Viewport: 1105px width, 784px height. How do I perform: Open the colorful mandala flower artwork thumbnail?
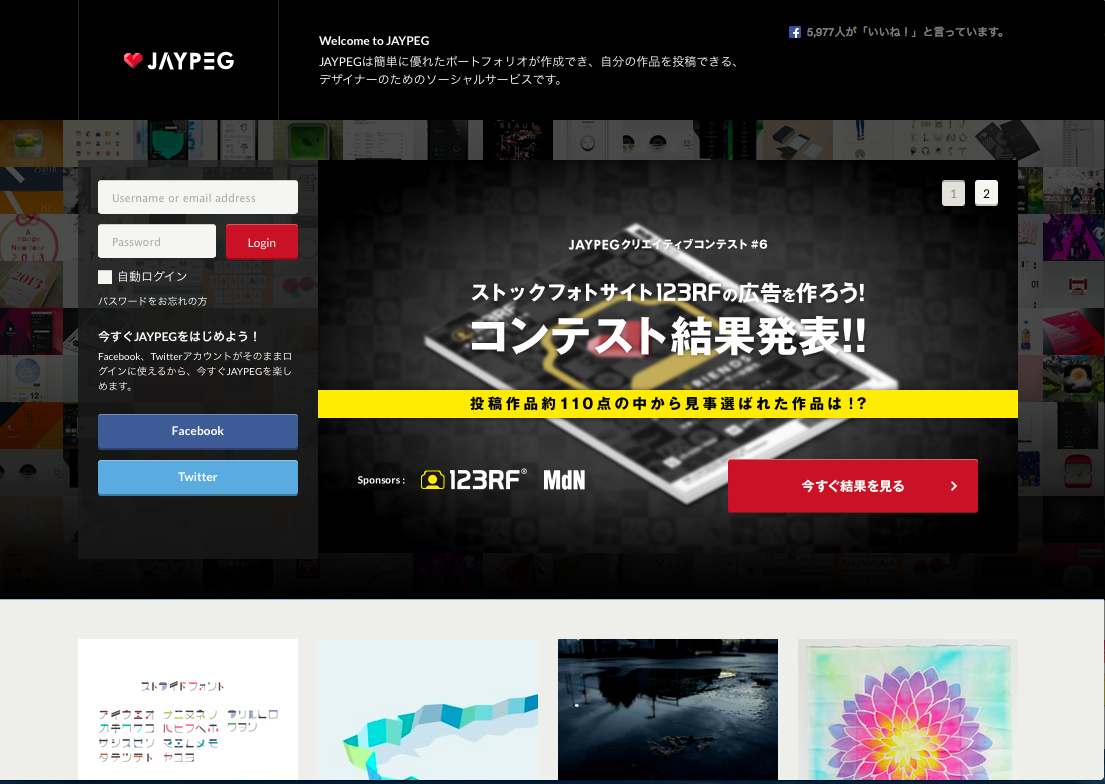pyautogui.click(x=907, y=710)
